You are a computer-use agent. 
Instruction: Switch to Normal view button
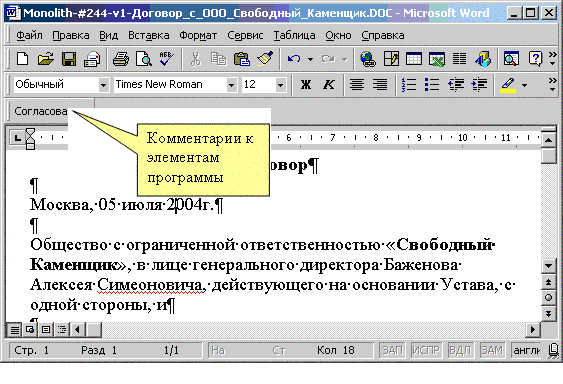[15, 329]
